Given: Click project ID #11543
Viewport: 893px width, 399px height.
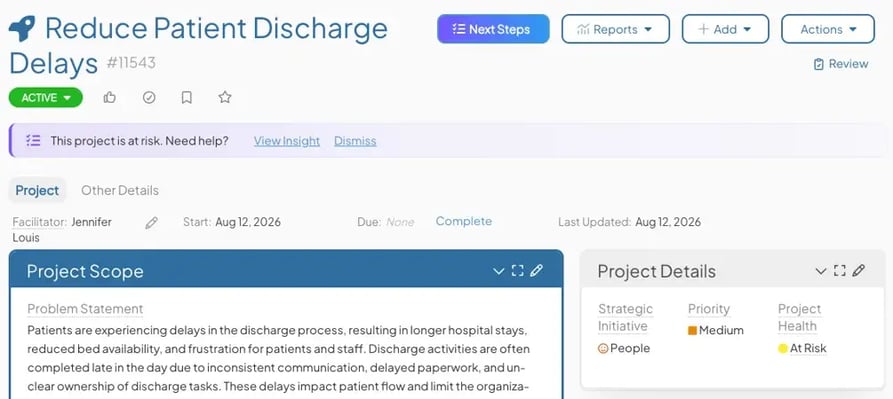Looking at the screenshot, I should (x=131, y=63).
